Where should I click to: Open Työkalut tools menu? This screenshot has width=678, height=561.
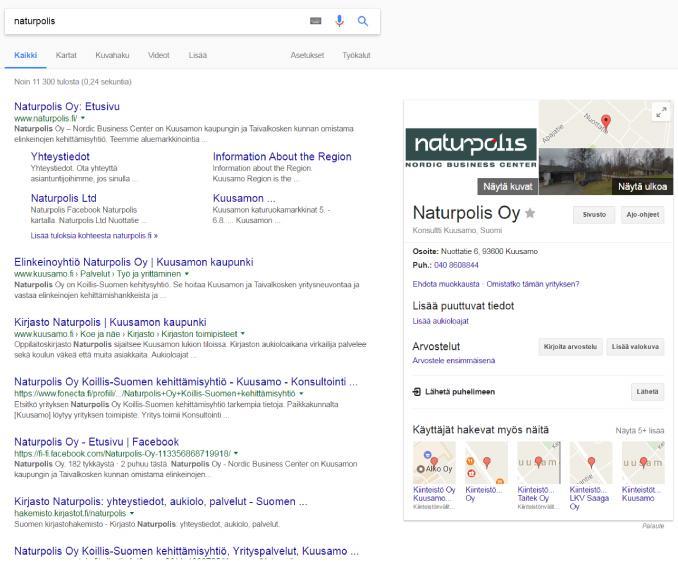coord(356,55)
